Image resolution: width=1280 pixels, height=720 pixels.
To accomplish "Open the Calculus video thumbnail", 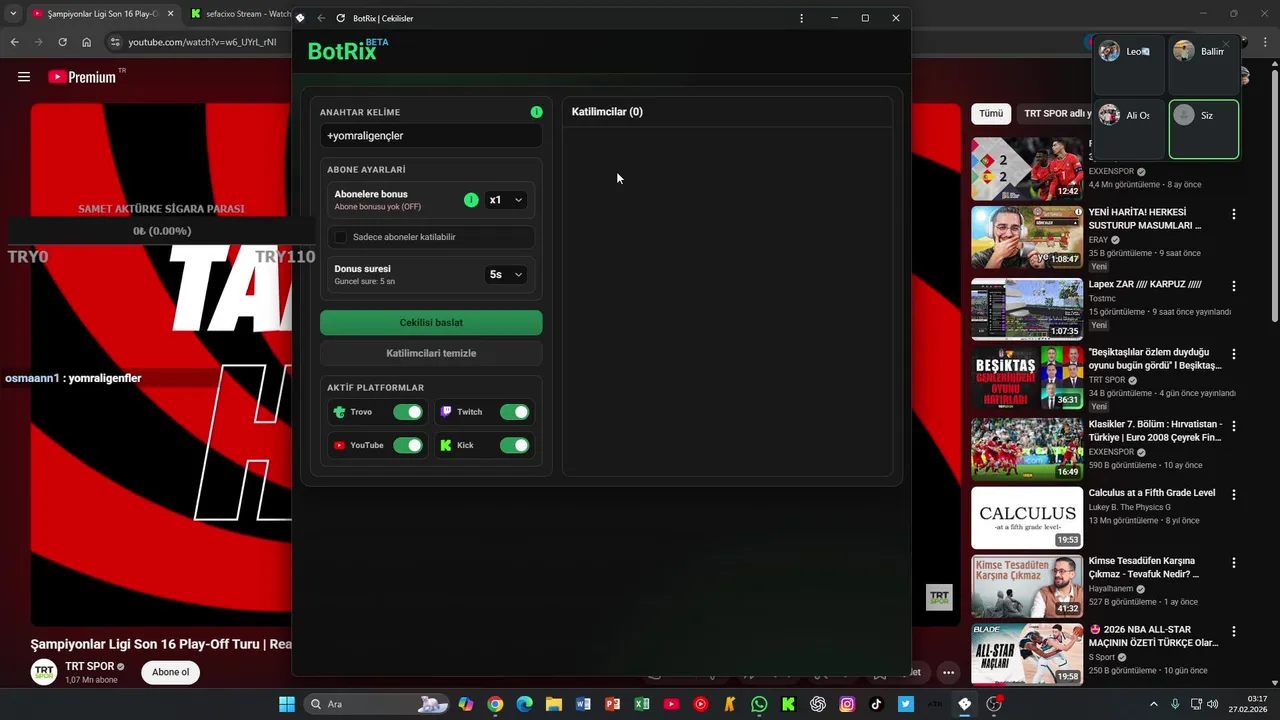I will [x=1027, y=518].
